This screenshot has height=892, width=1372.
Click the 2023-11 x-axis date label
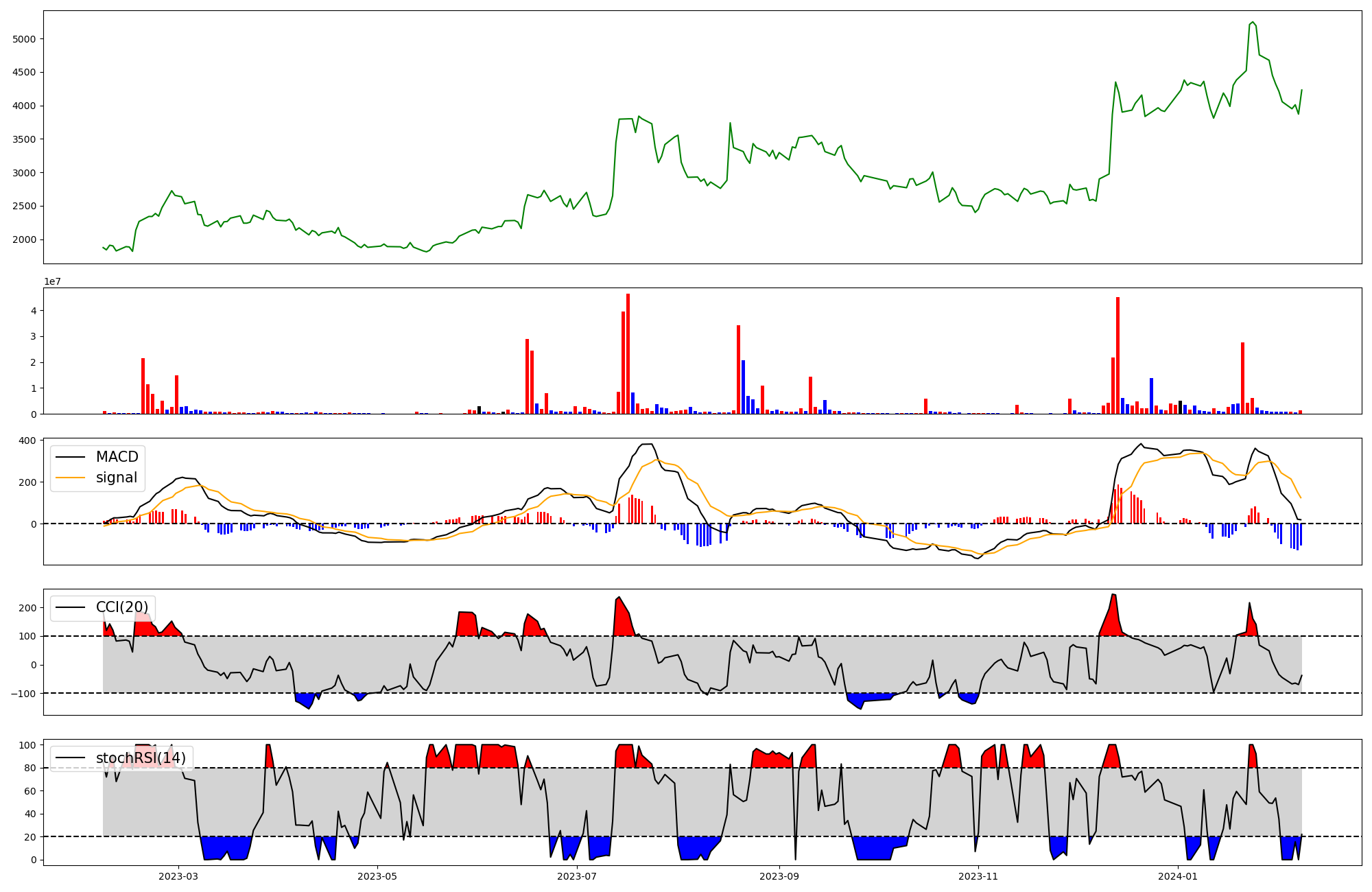[978, 876]
